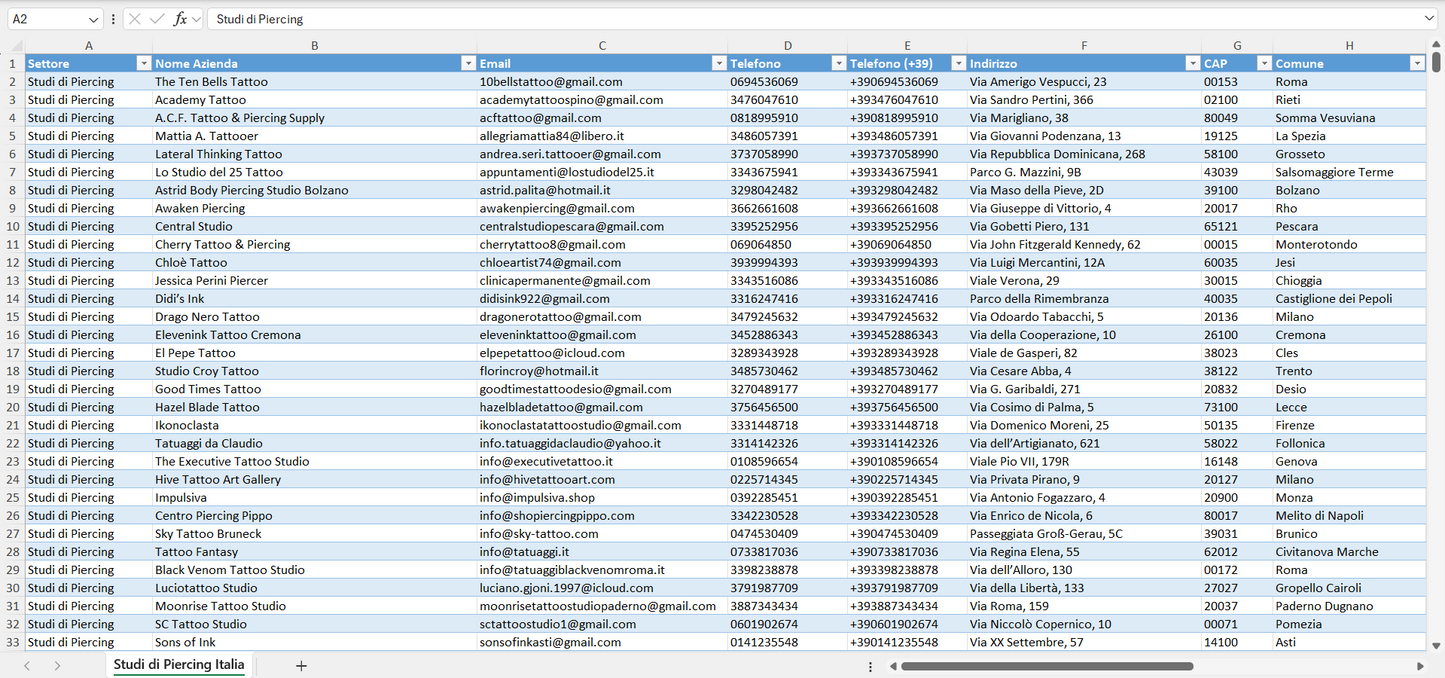The image size is (1445, 678).
Task: Click the three-dot splitter before the horizontal scrollbar
Action: click(870, 666)
